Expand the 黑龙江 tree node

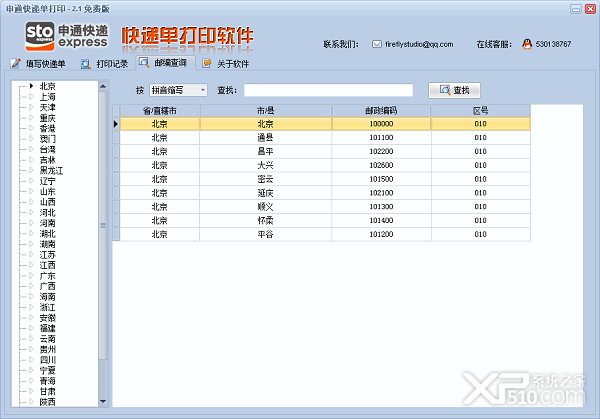32,170
